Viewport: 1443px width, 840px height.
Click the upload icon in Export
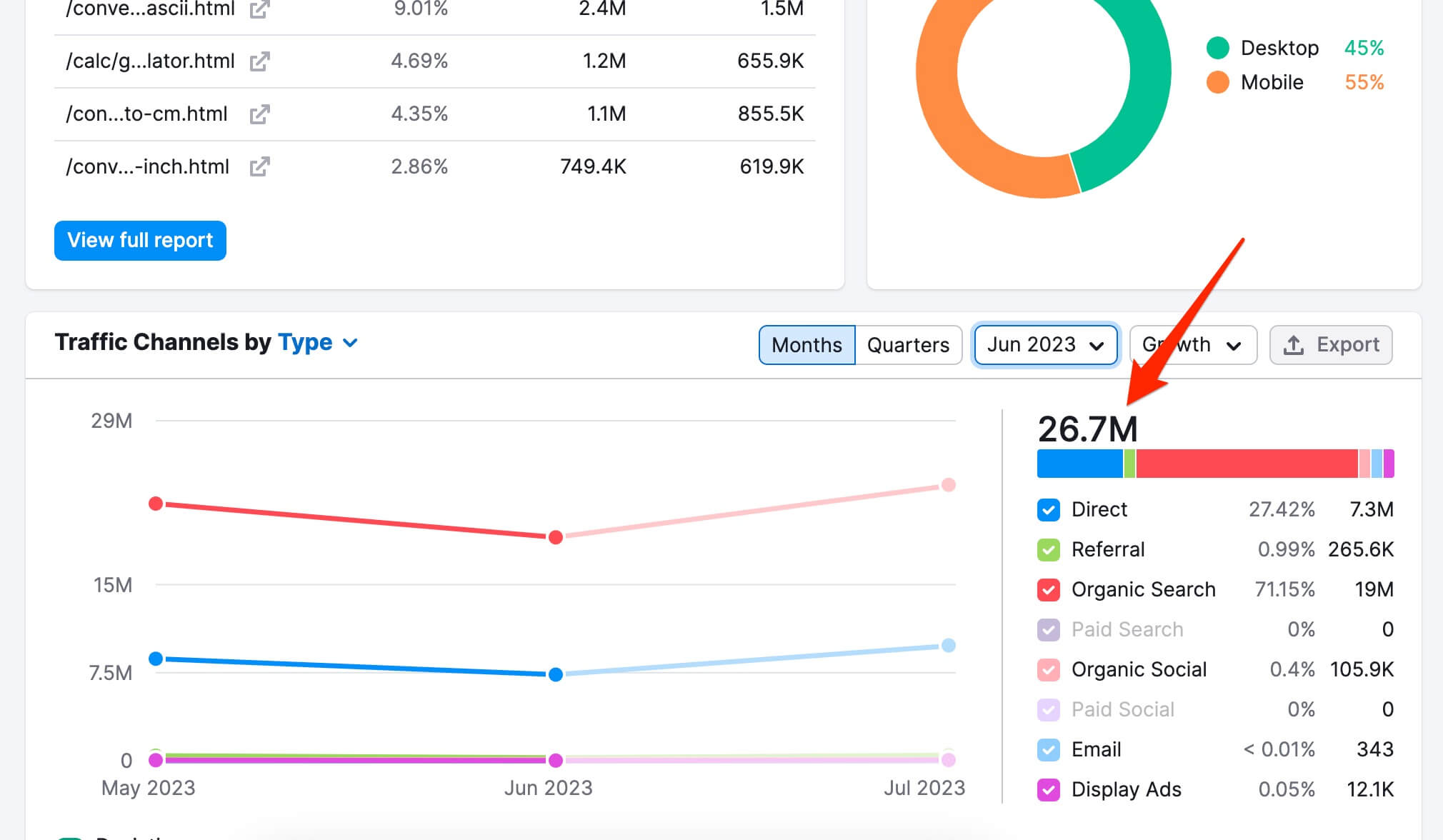(1294, 345)
